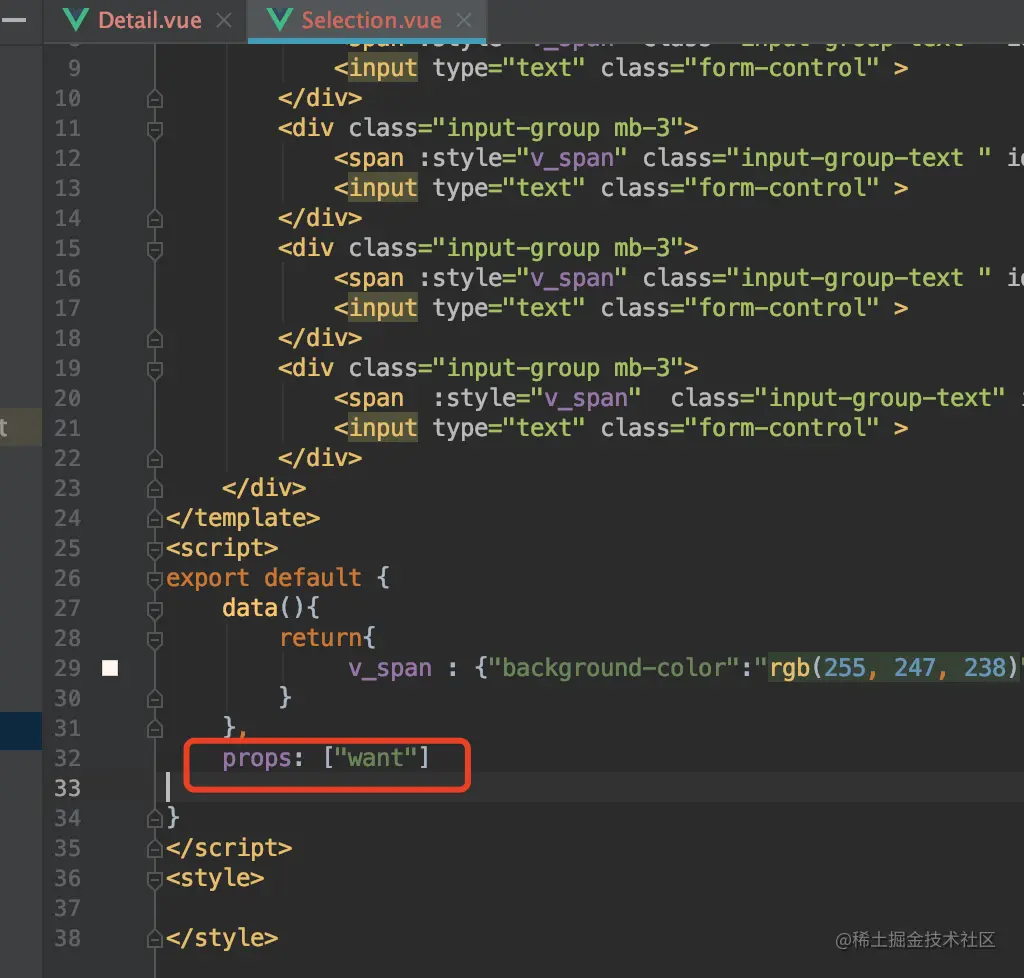The image size is (1024, 978).
Task: Collapse fold marker at line 10
Action: tap(155, 99)
